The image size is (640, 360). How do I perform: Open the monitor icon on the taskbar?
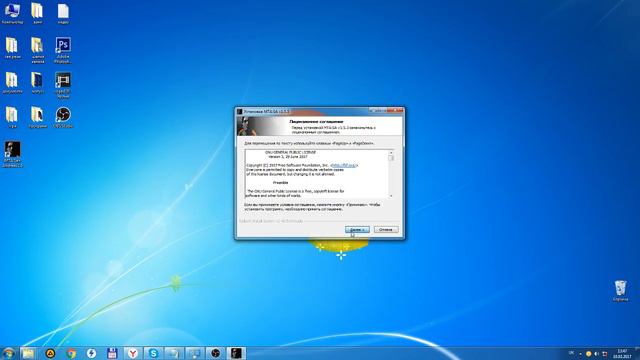coord(195,353)
